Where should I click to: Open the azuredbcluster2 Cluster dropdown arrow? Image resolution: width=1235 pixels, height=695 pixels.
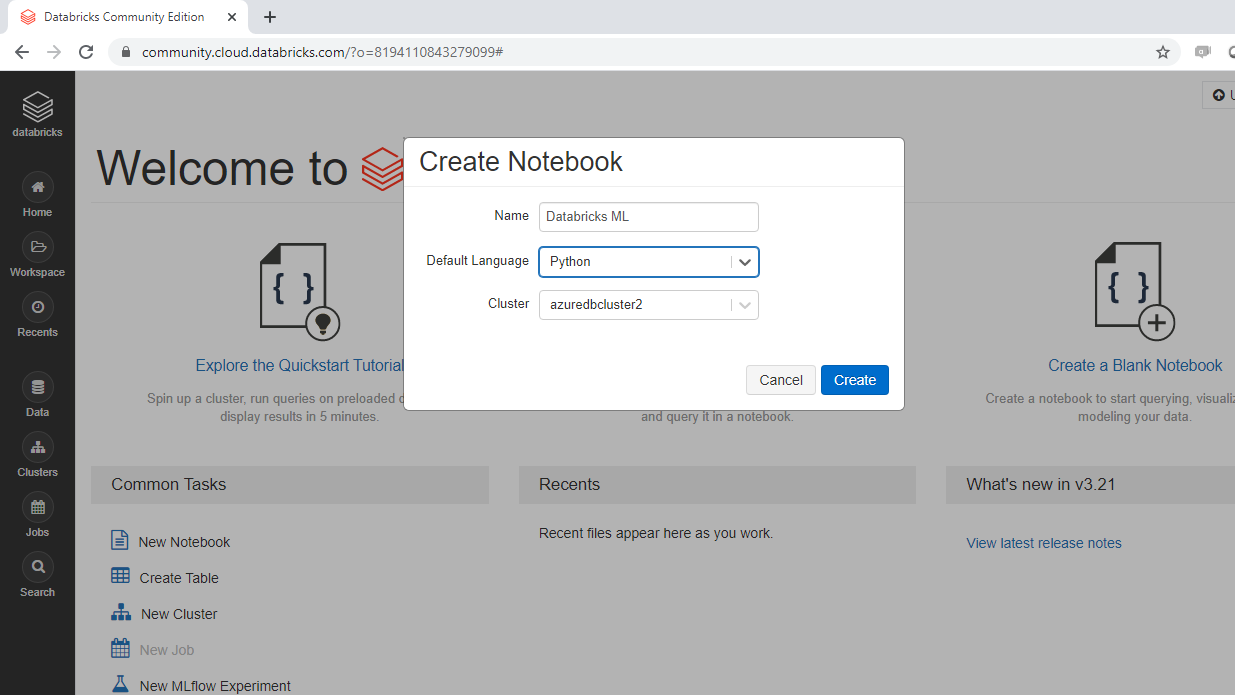(x=744, y=305)
